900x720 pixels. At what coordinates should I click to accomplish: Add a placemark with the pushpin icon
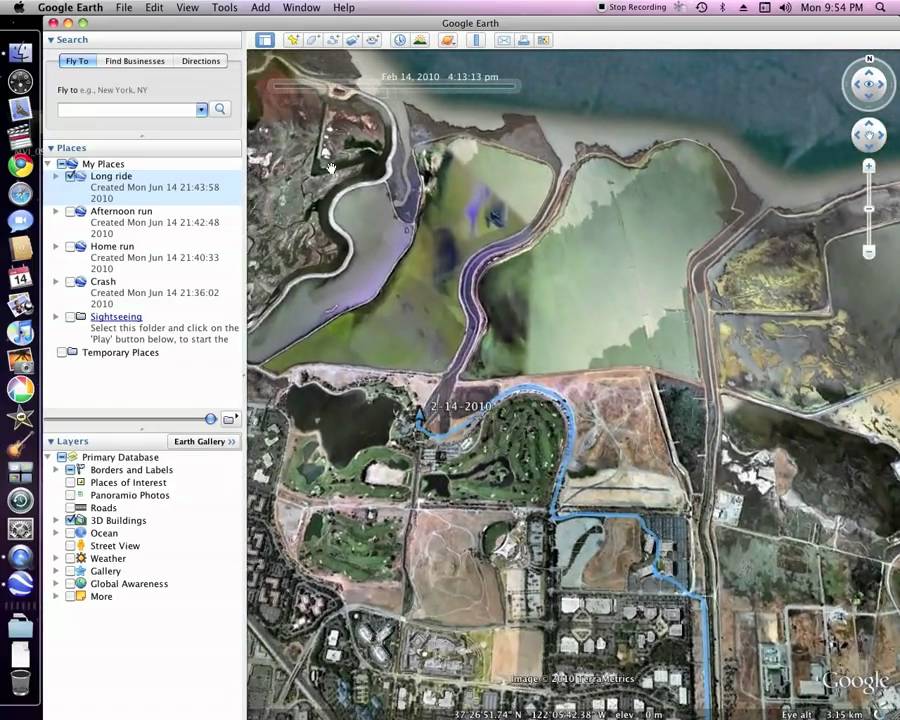[x=293, y=40]
